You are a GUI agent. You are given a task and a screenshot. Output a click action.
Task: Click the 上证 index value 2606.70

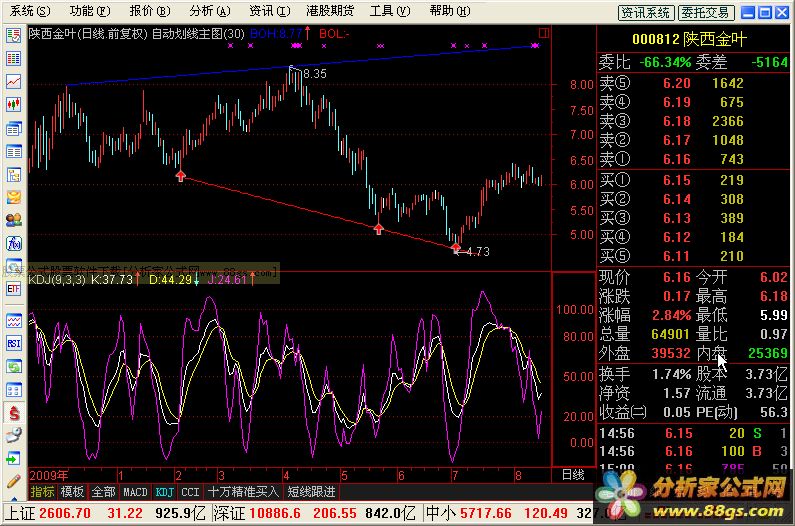point(64,513)
